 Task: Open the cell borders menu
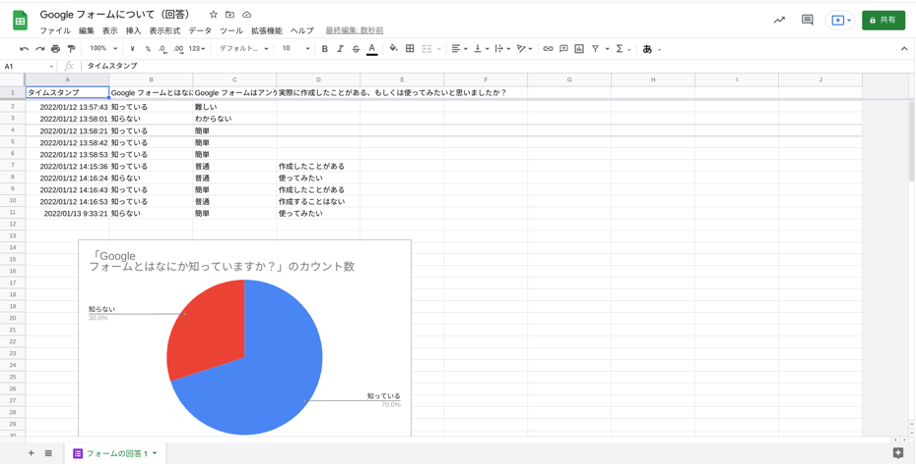(x=410, y=49)
